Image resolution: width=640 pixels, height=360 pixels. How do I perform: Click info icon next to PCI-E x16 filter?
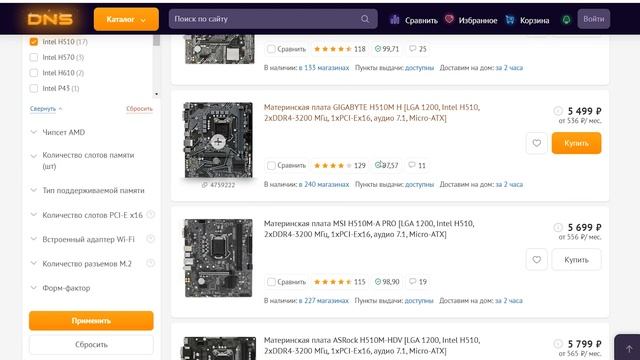click(151, 214)
